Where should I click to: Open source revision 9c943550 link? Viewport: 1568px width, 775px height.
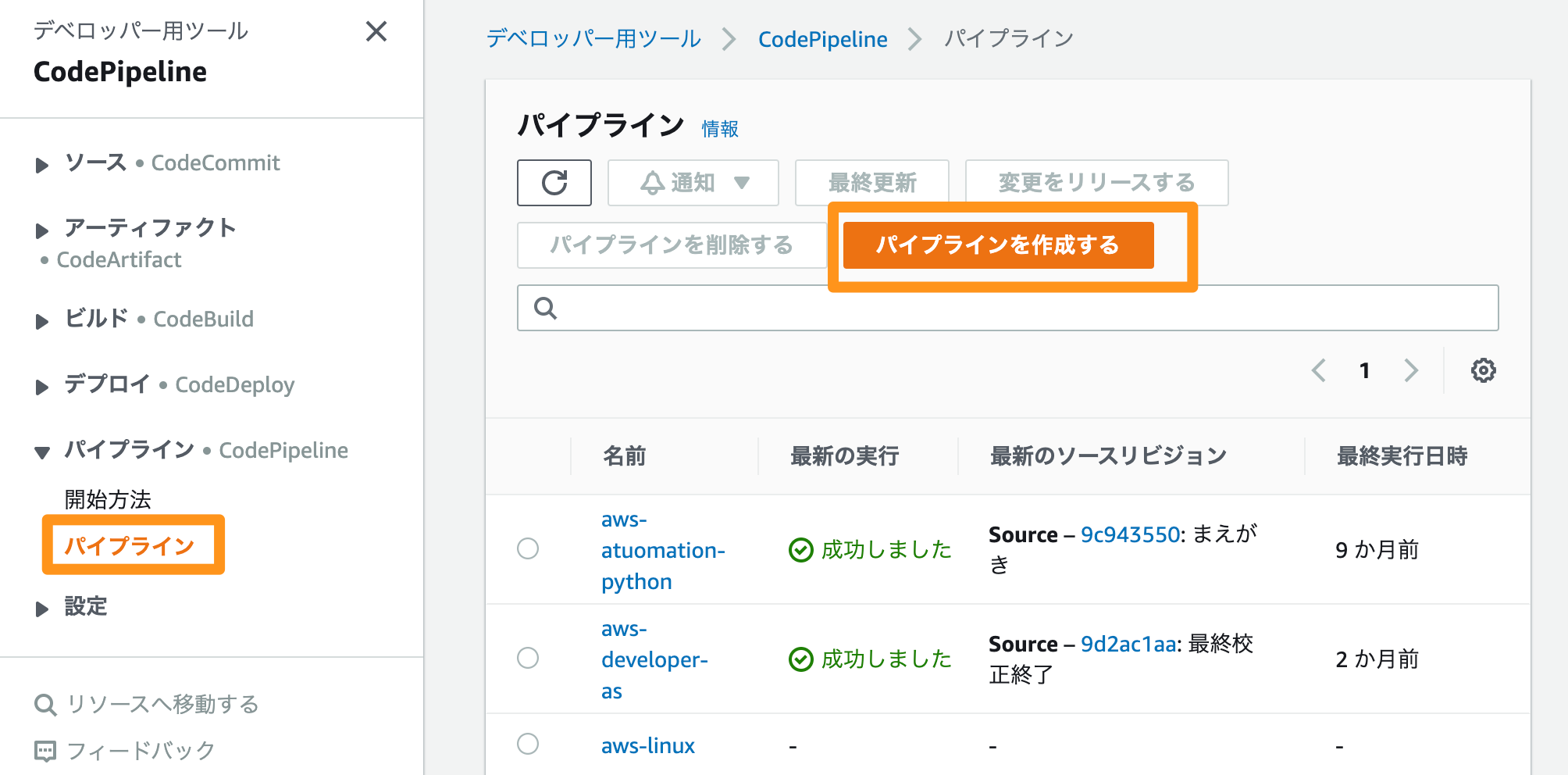coord(1130,534)
